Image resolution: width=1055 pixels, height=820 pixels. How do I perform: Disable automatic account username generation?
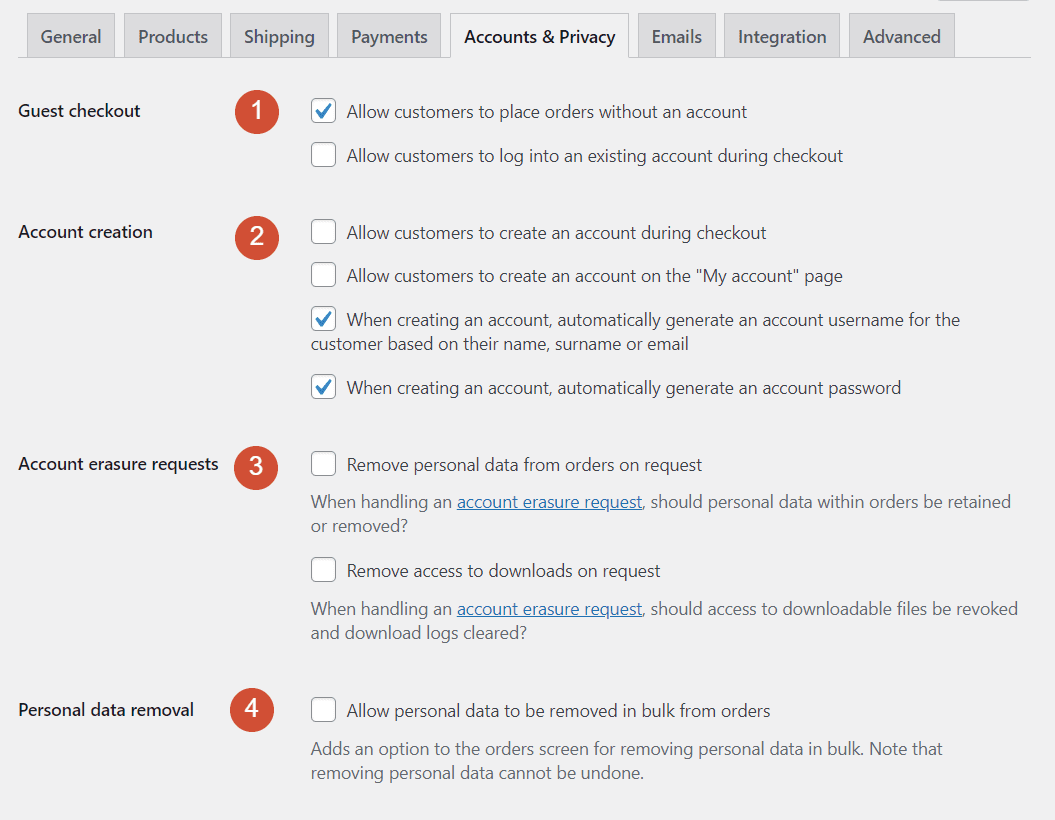coord(323,318)
